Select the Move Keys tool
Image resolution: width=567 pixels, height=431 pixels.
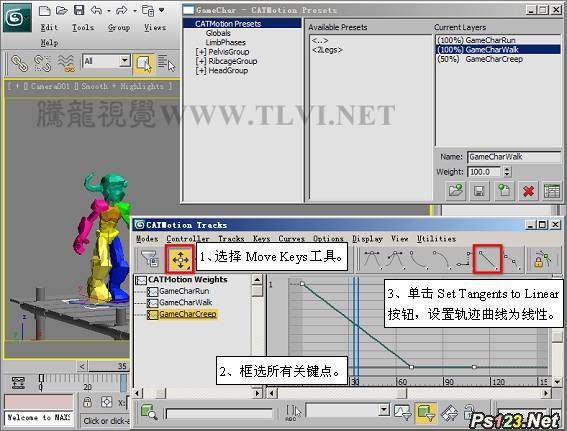point(180,259)
